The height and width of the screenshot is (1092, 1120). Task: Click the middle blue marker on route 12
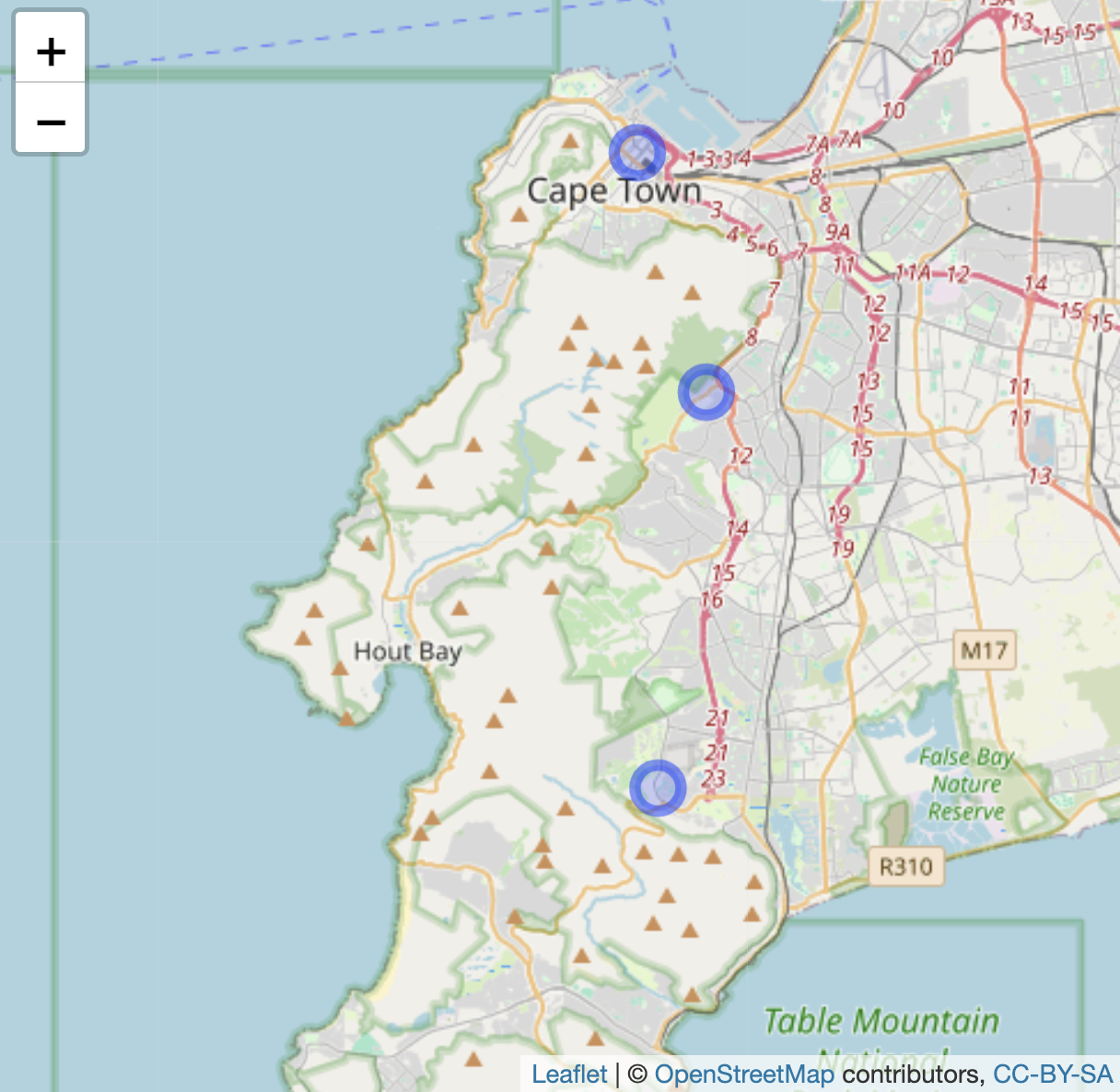pyautogui.click(x=706, y=391)
